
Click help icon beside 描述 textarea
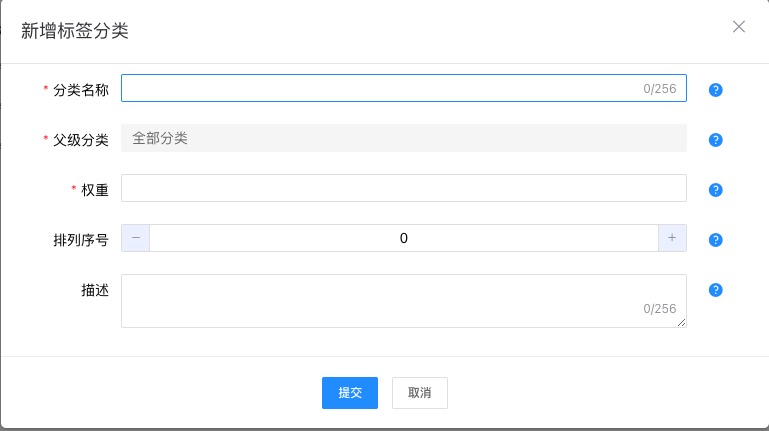[x=715, y=290]
